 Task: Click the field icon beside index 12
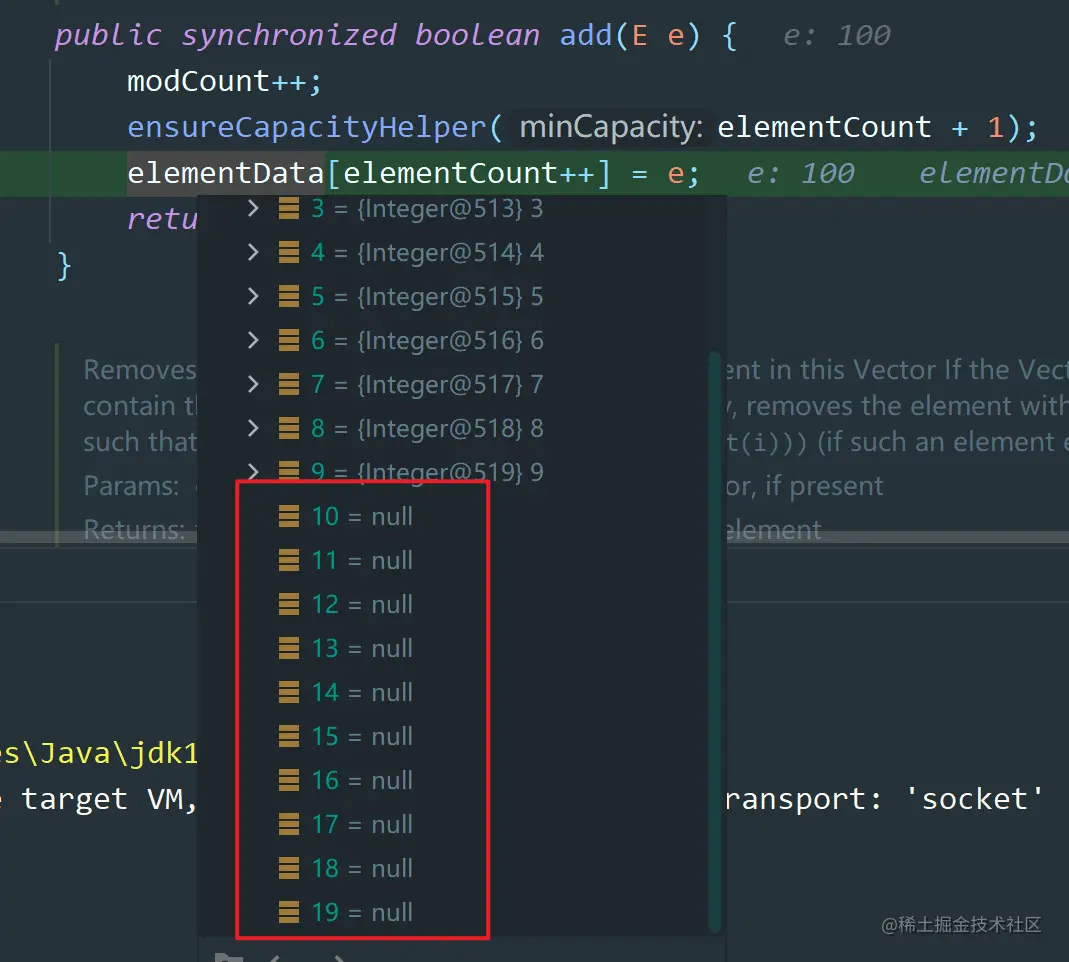point(289,604)
